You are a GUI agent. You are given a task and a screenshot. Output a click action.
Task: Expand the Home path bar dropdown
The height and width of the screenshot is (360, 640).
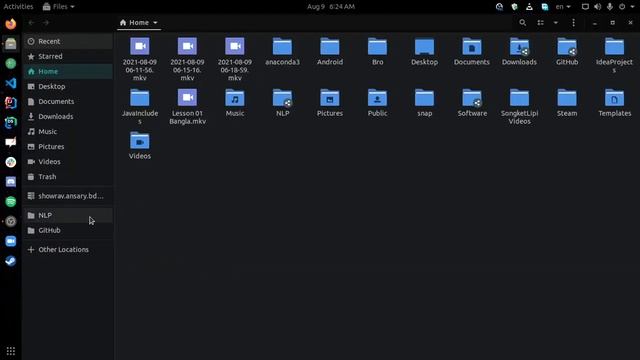pos(155,23)
